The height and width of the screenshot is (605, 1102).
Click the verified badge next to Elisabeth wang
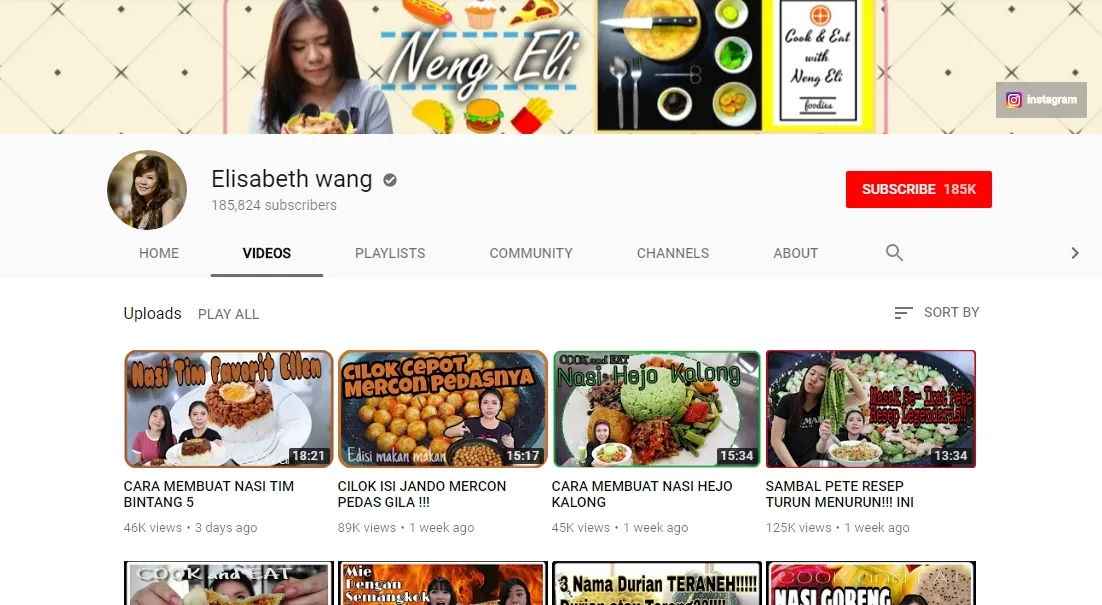click(x=389, y=180)
